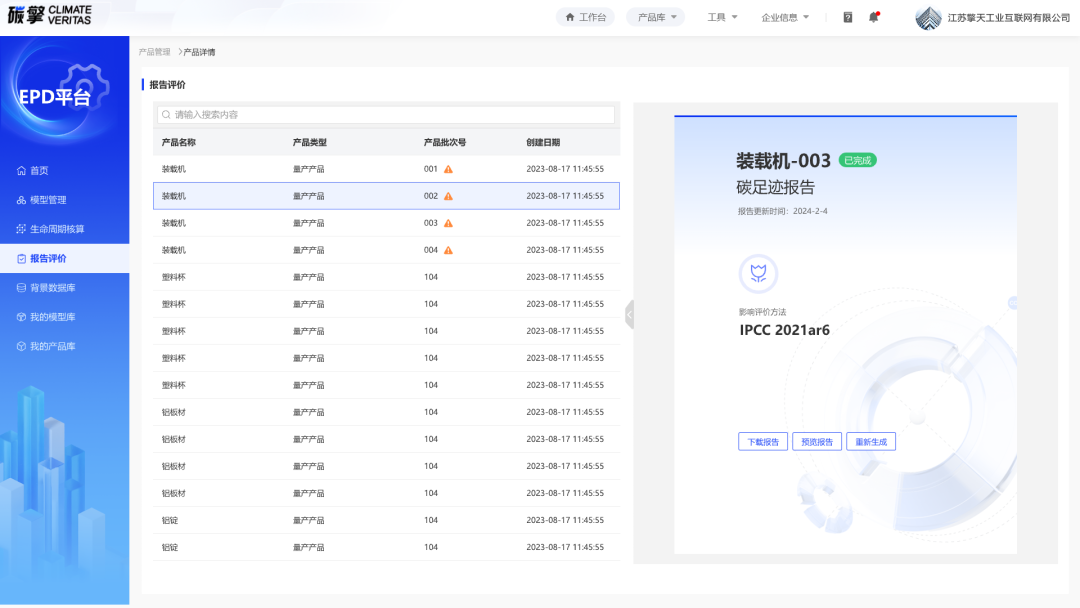Collapse the report preview panel handle
Viewport: 1080px width, 608px height.
pos(629,314)
